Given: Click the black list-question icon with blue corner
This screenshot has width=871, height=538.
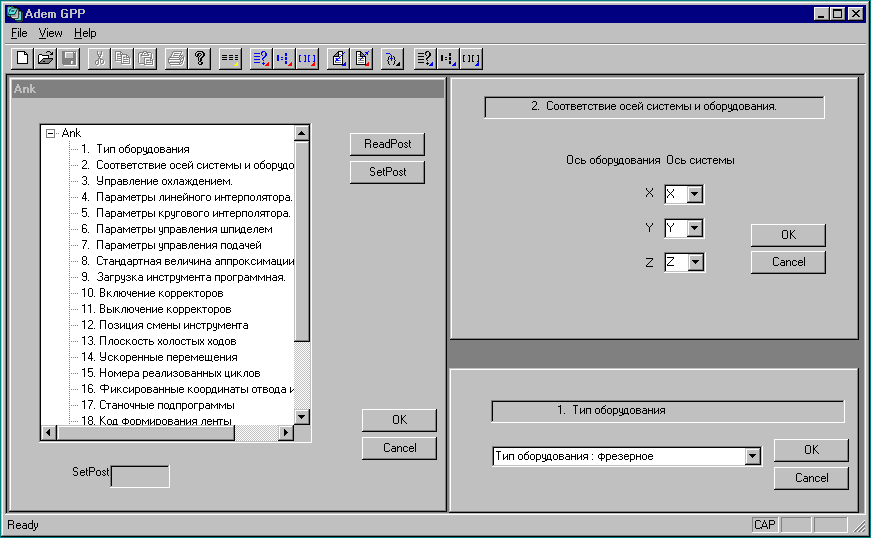Looking at the screenshot, I should [x=424, y=58].
